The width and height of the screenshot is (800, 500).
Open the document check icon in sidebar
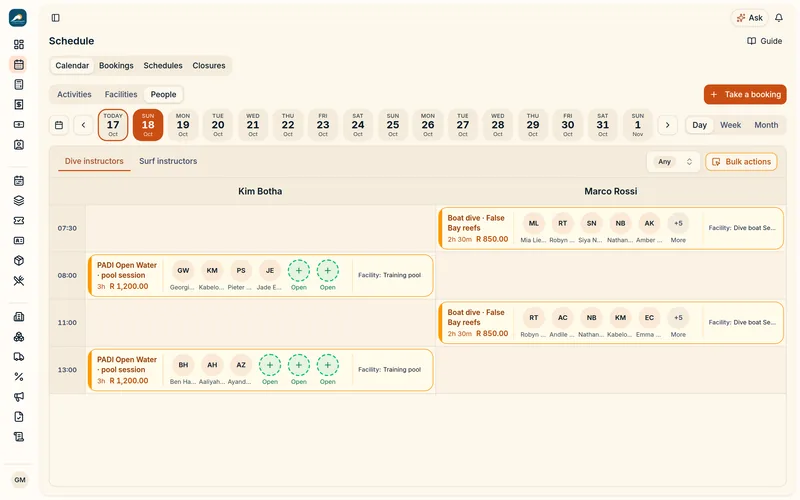[19, 417]
